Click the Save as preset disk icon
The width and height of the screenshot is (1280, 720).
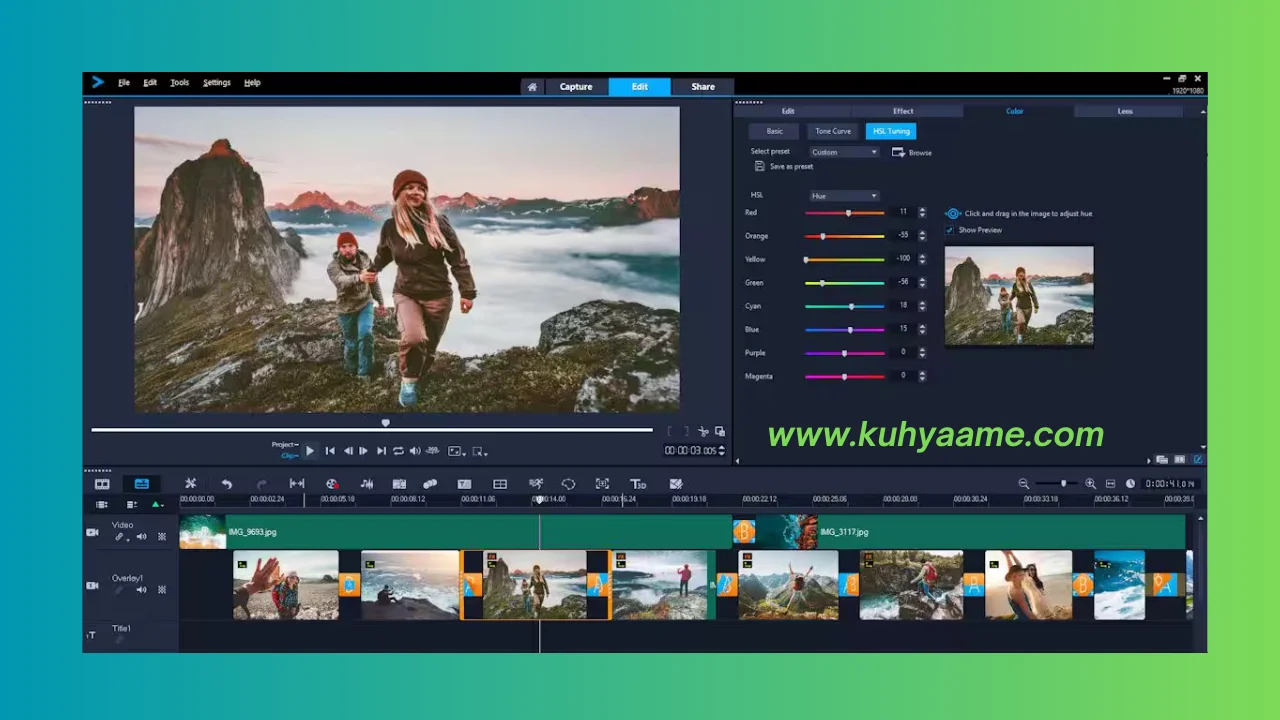click(x=759, y=166)
